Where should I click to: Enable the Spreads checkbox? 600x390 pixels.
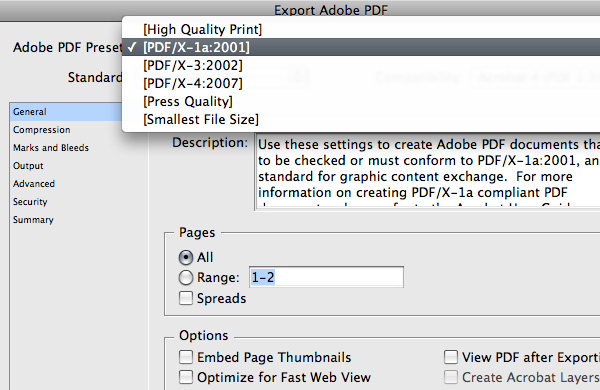186,298
